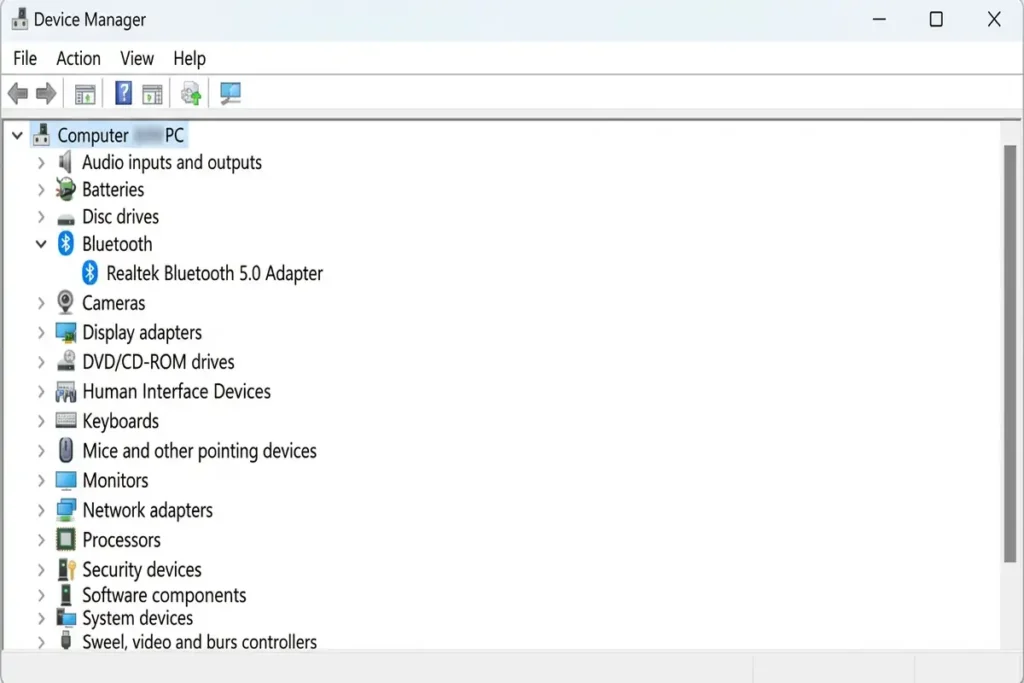Expand the Keyboards chevron
Image resolution: width=1024 pixels, height=683 pixels.
tap(41, 421)
